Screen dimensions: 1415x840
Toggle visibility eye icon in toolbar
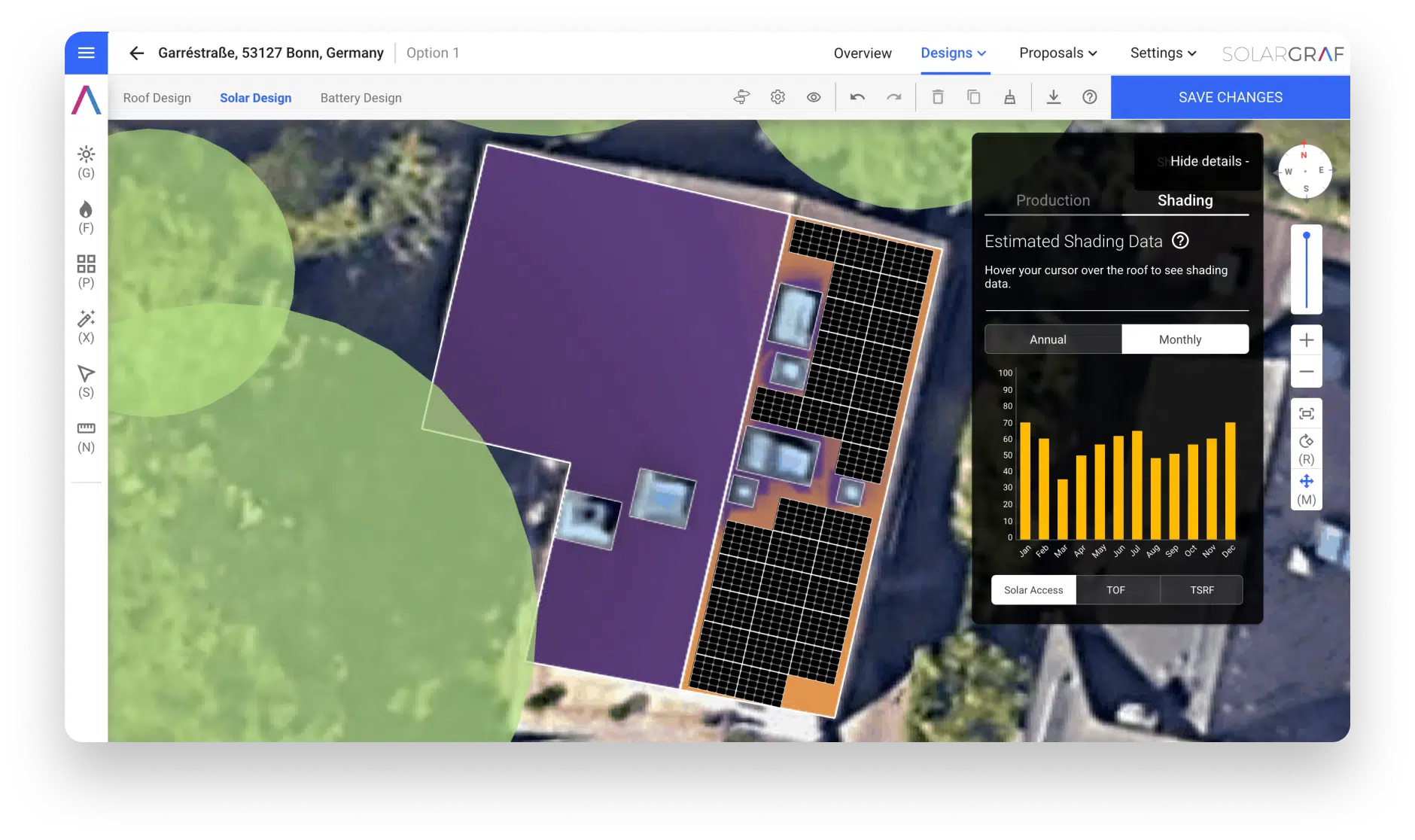tap(814, 97)
